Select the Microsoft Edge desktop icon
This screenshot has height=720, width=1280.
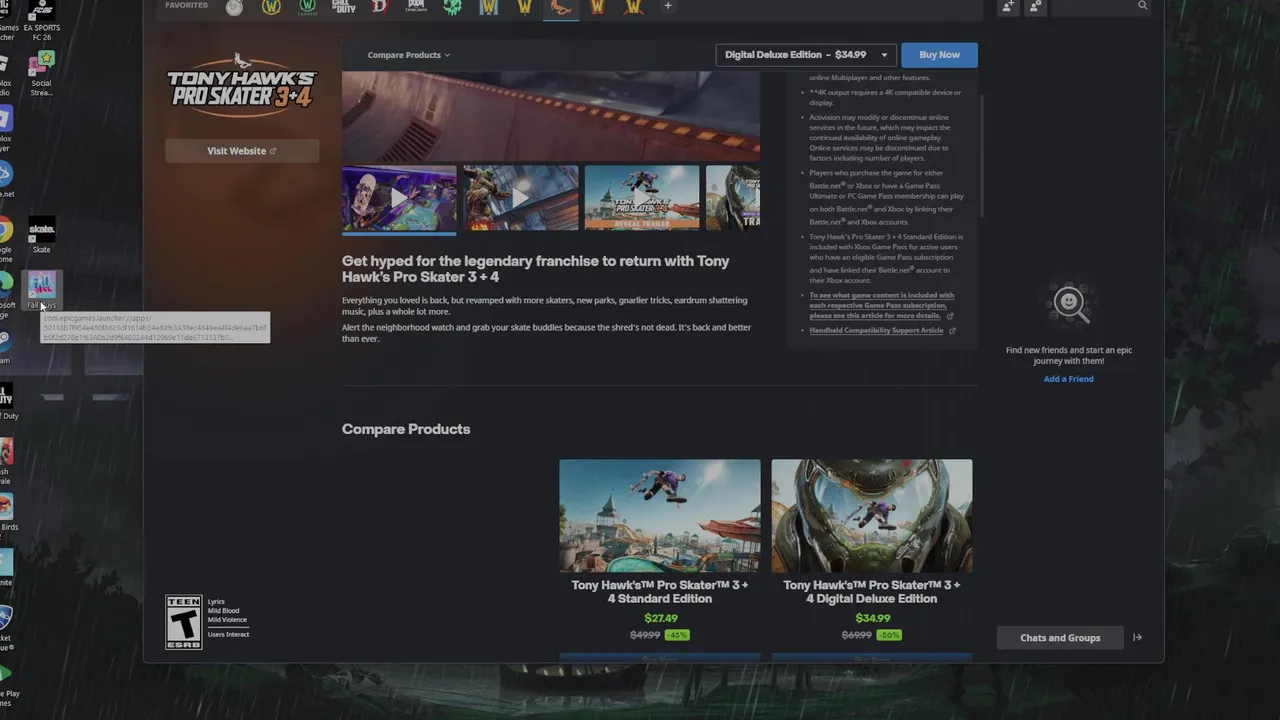pyautogui.click(x=5, y=294)
